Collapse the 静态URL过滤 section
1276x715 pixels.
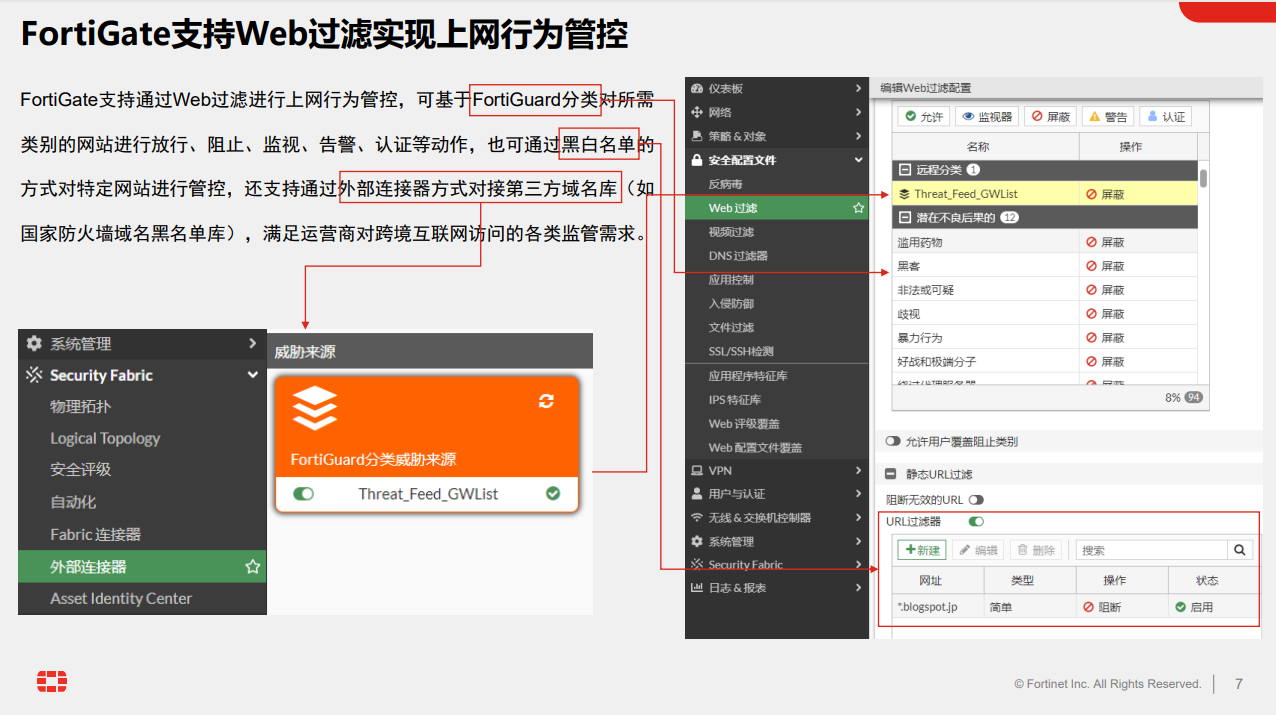point(890,475)
